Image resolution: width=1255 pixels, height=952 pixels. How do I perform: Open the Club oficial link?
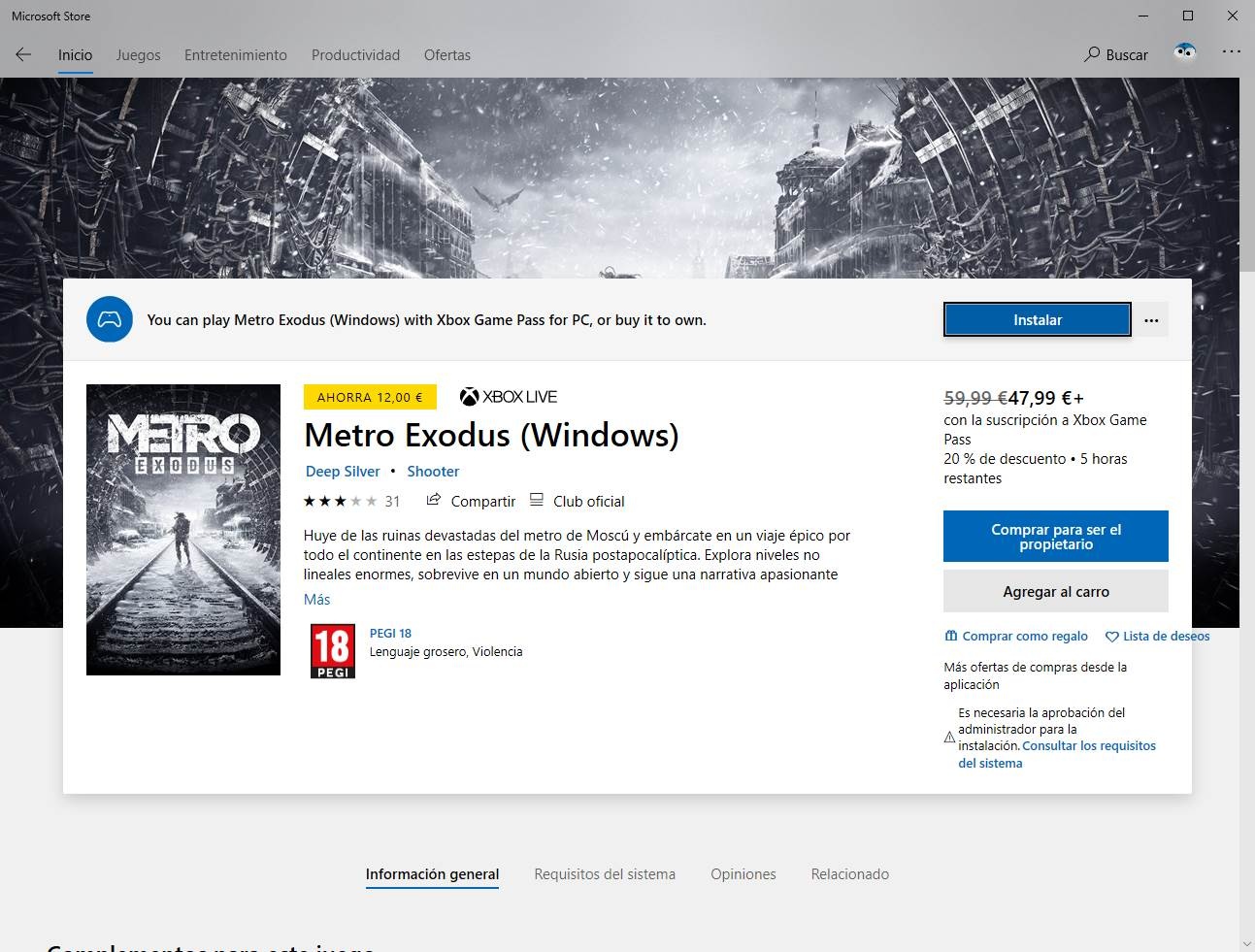(x=589, y=502)
